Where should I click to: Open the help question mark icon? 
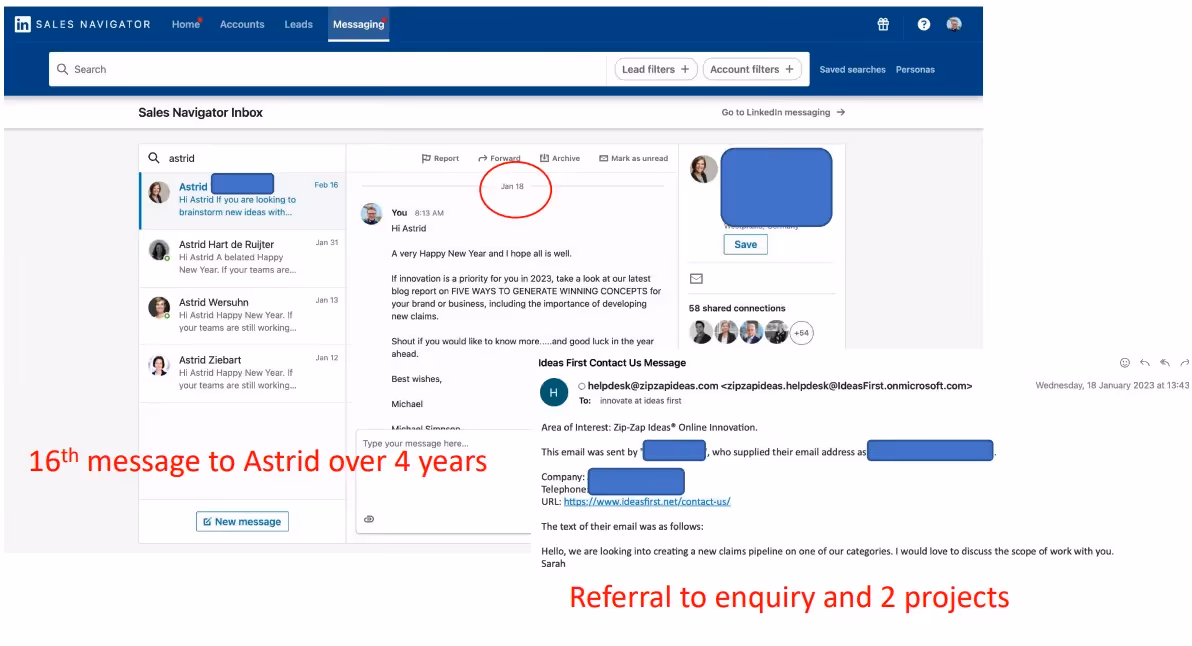click(923, 24)
